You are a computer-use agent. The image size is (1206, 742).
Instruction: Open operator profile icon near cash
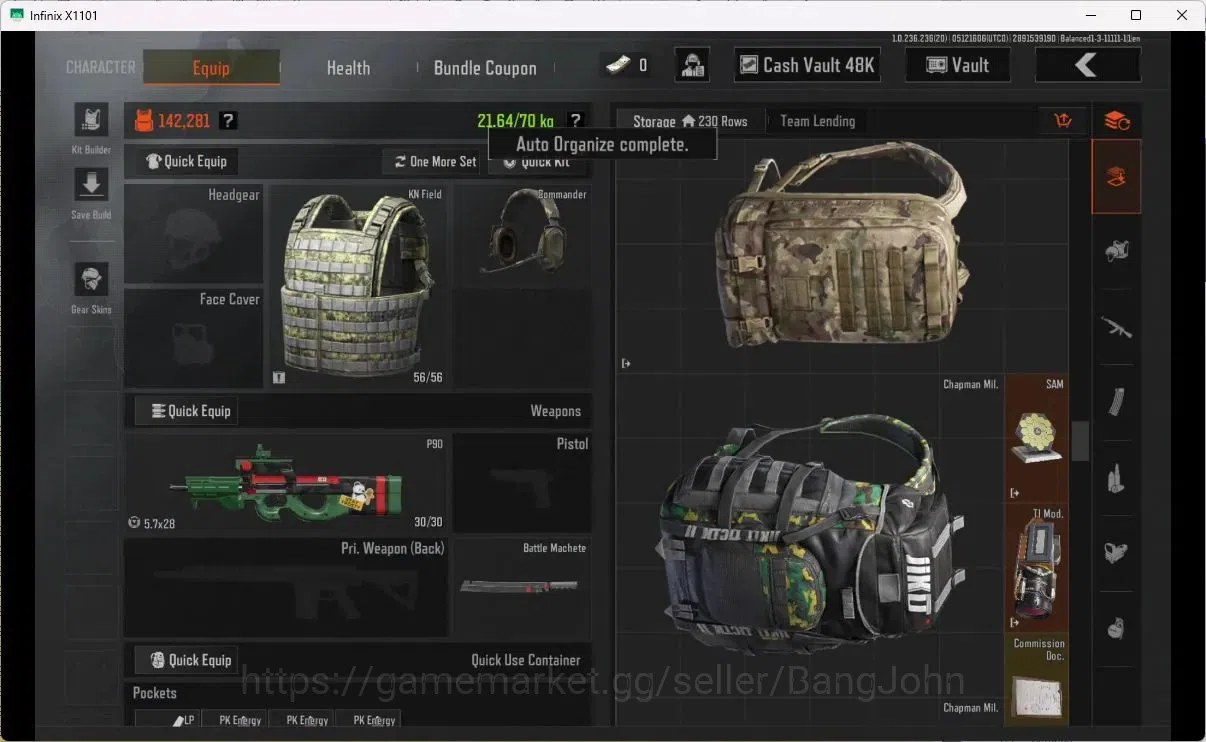point(692,65)
